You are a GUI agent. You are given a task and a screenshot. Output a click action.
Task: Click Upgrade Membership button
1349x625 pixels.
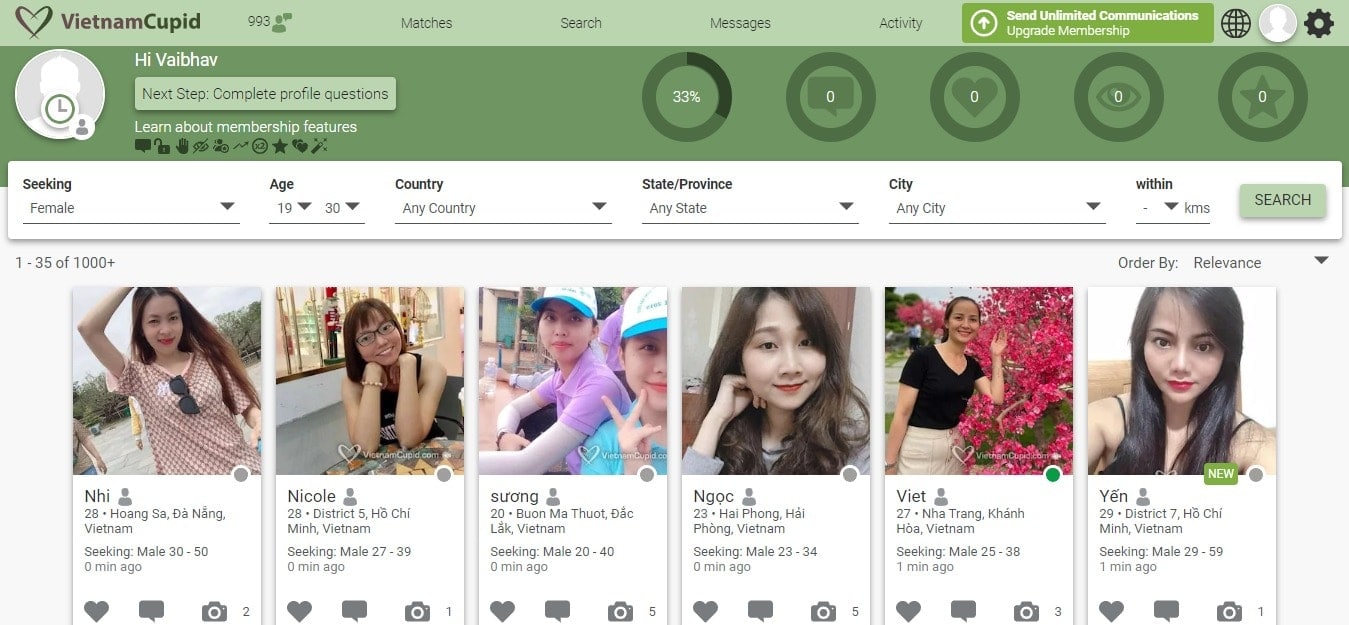pyautogui.click(x=1087, y=23)
